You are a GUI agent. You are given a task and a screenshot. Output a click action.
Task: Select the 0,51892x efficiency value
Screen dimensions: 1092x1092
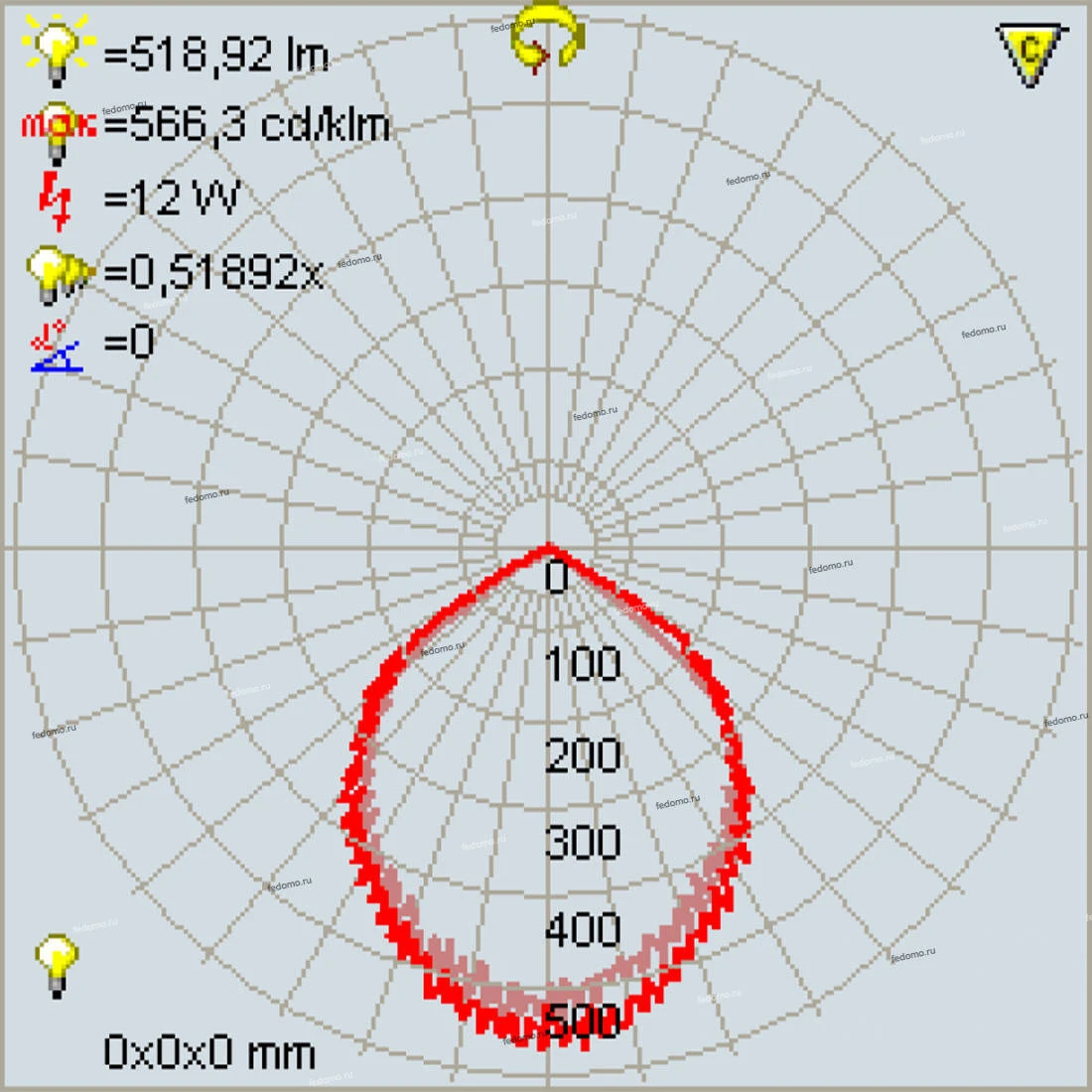pyautogui.click(x=213, y=272)
